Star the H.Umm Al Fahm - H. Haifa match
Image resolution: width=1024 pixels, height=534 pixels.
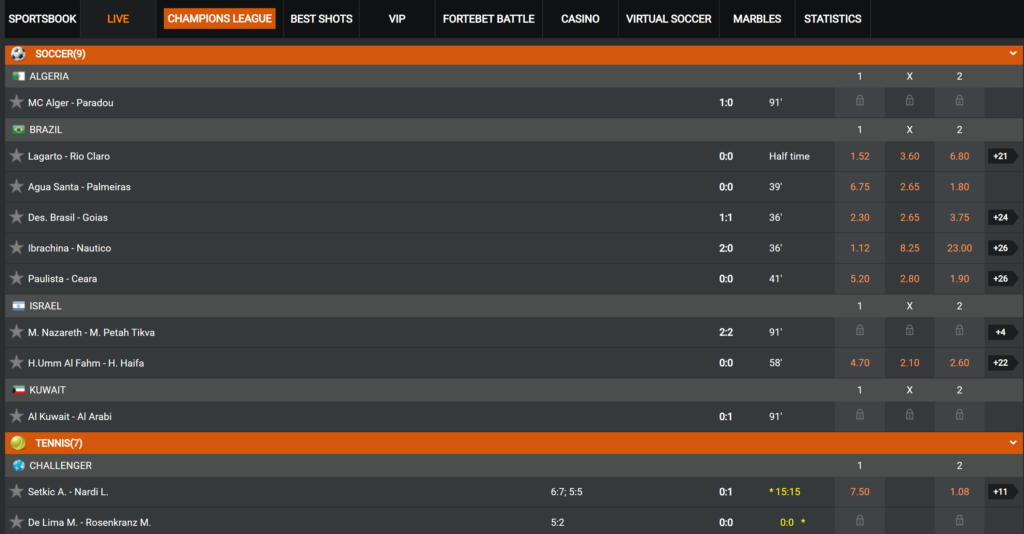coord(16,363)
